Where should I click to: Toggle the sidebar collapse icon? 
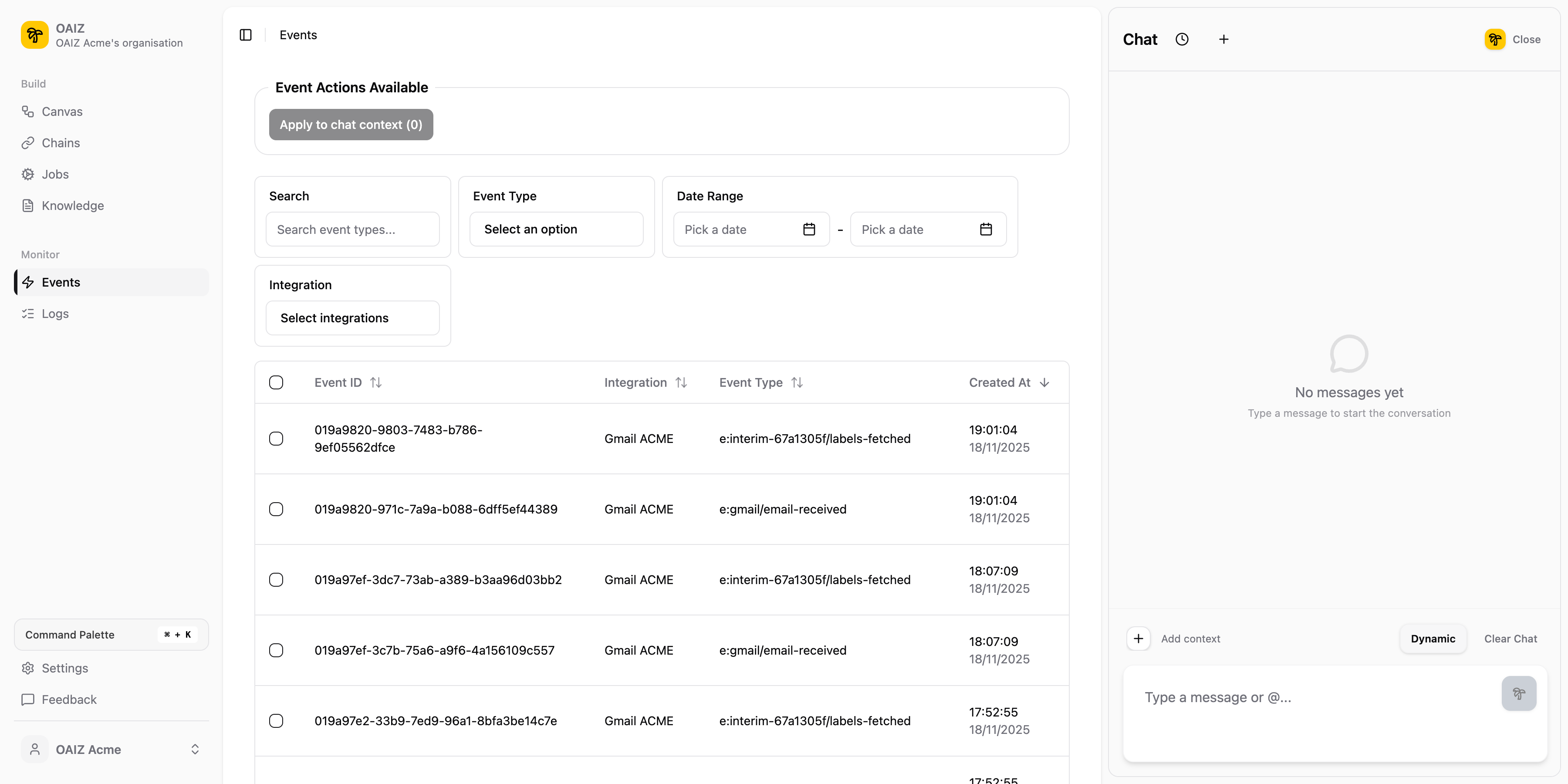[x=245, y=35]
